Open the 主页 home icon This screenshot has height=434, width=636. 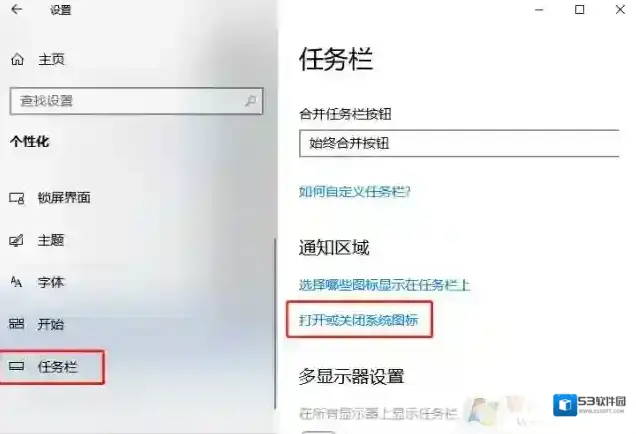[17, 60]
